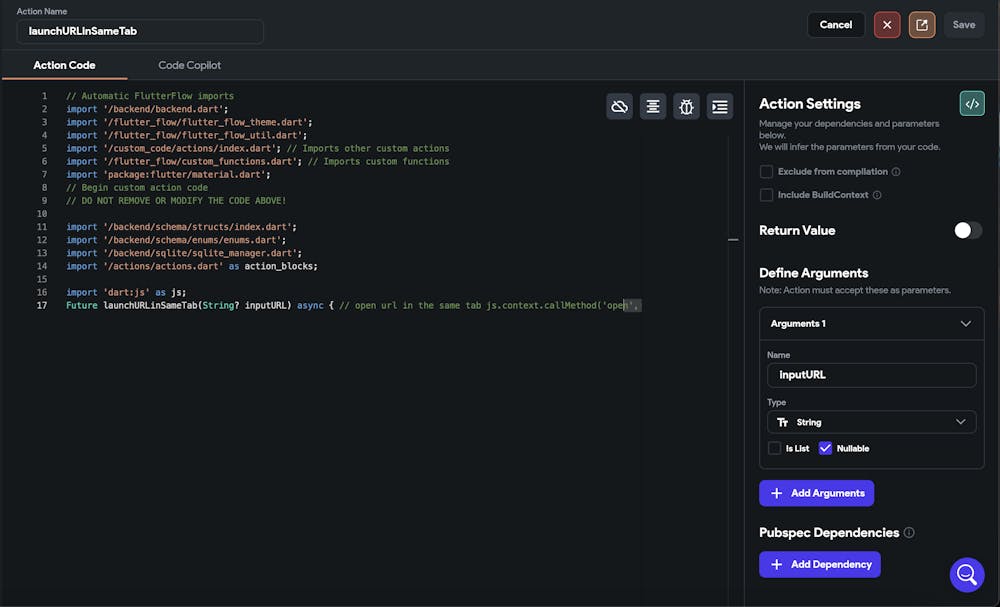Select the Action Code tab
The image size is (1000, 607).
[x=64, y=65]
